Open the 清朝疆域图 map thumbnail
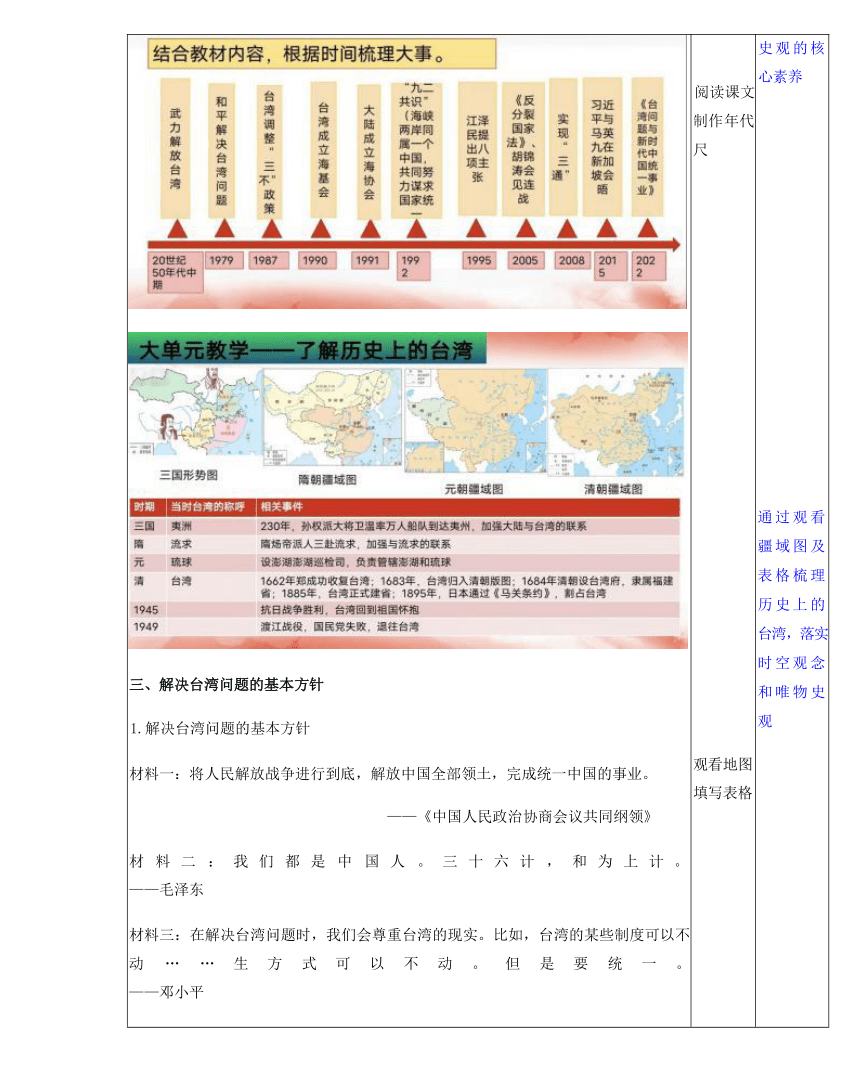 616,422
